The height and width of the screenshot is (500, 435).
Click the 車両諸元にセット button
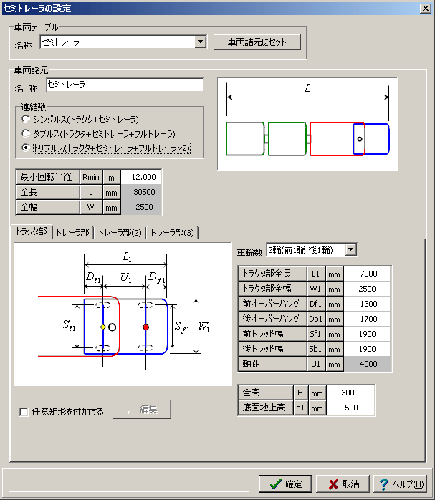point(257,42)
